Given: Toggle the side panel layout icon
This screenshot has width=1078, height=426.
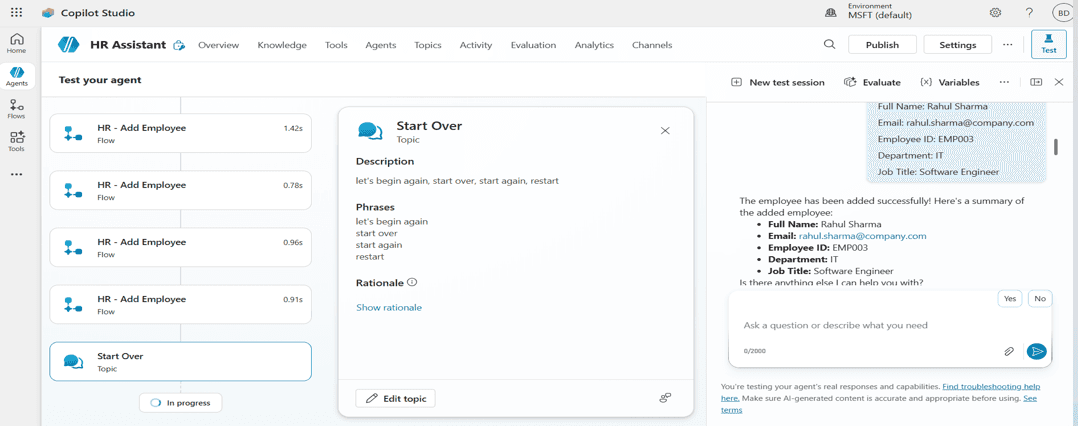Looking at the screenshot, I should tap(1036, 82).
